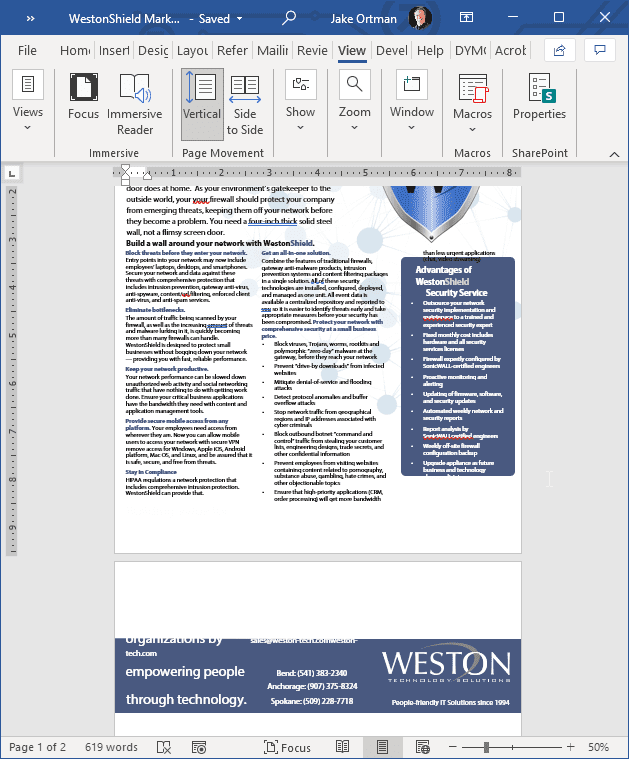Image resolution: width=629 pixels, height=759 pixels.
Task: Zoom in with plus button
Action: 570,747
